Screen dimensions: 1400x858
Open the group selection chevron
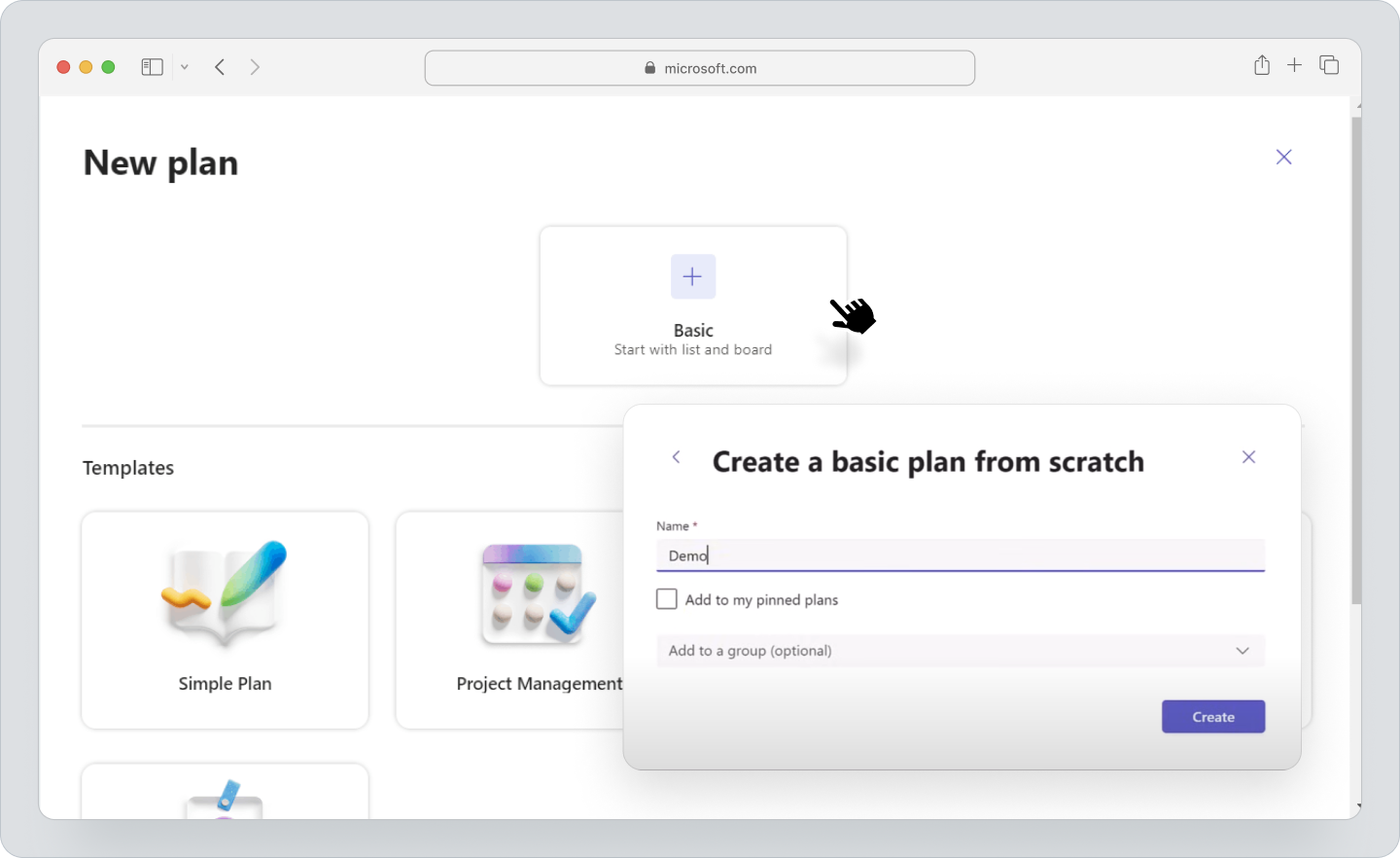click(1242, 650)
